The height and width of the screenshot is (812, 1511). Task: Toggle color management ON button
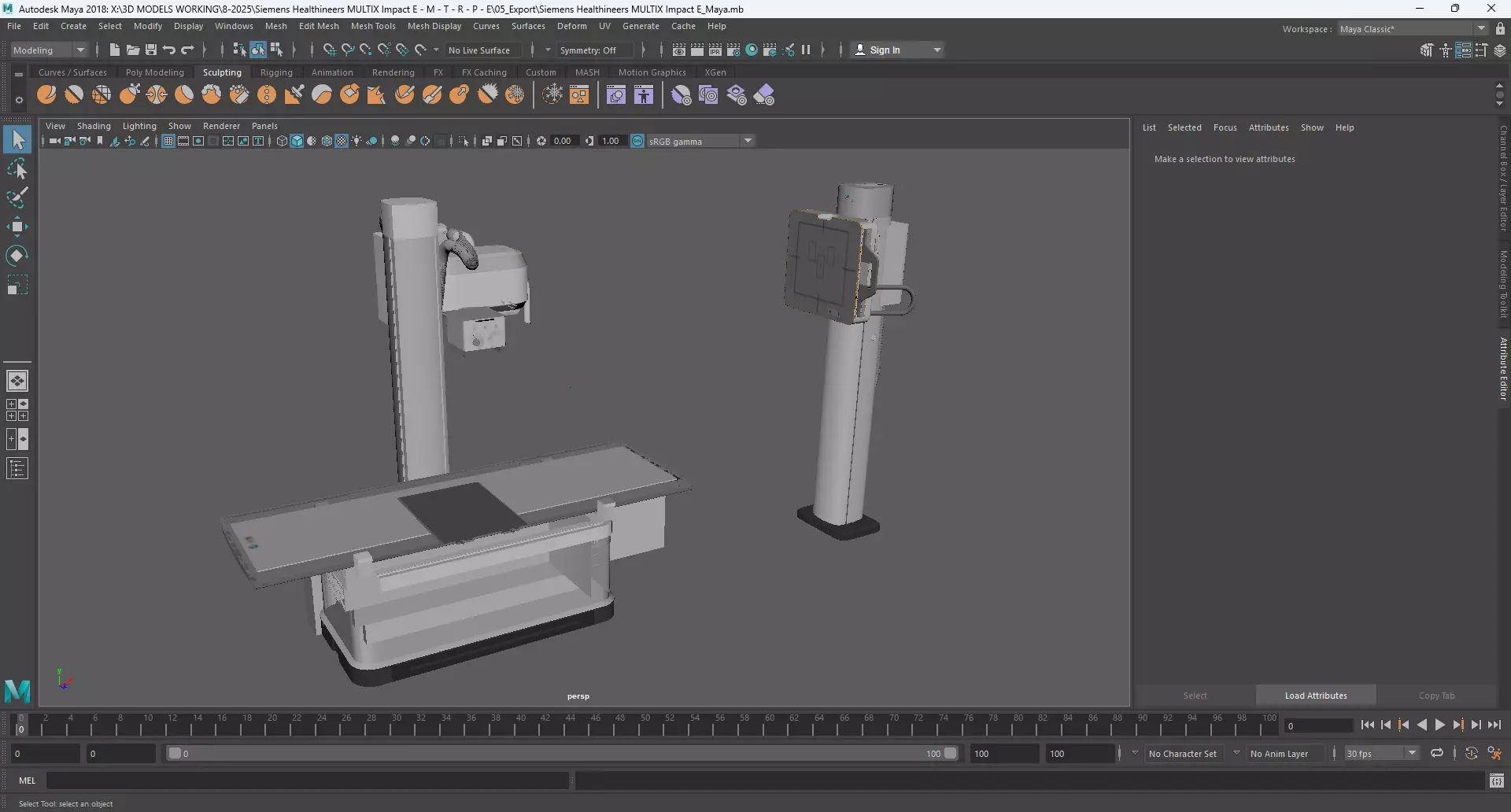coord(637,141)
